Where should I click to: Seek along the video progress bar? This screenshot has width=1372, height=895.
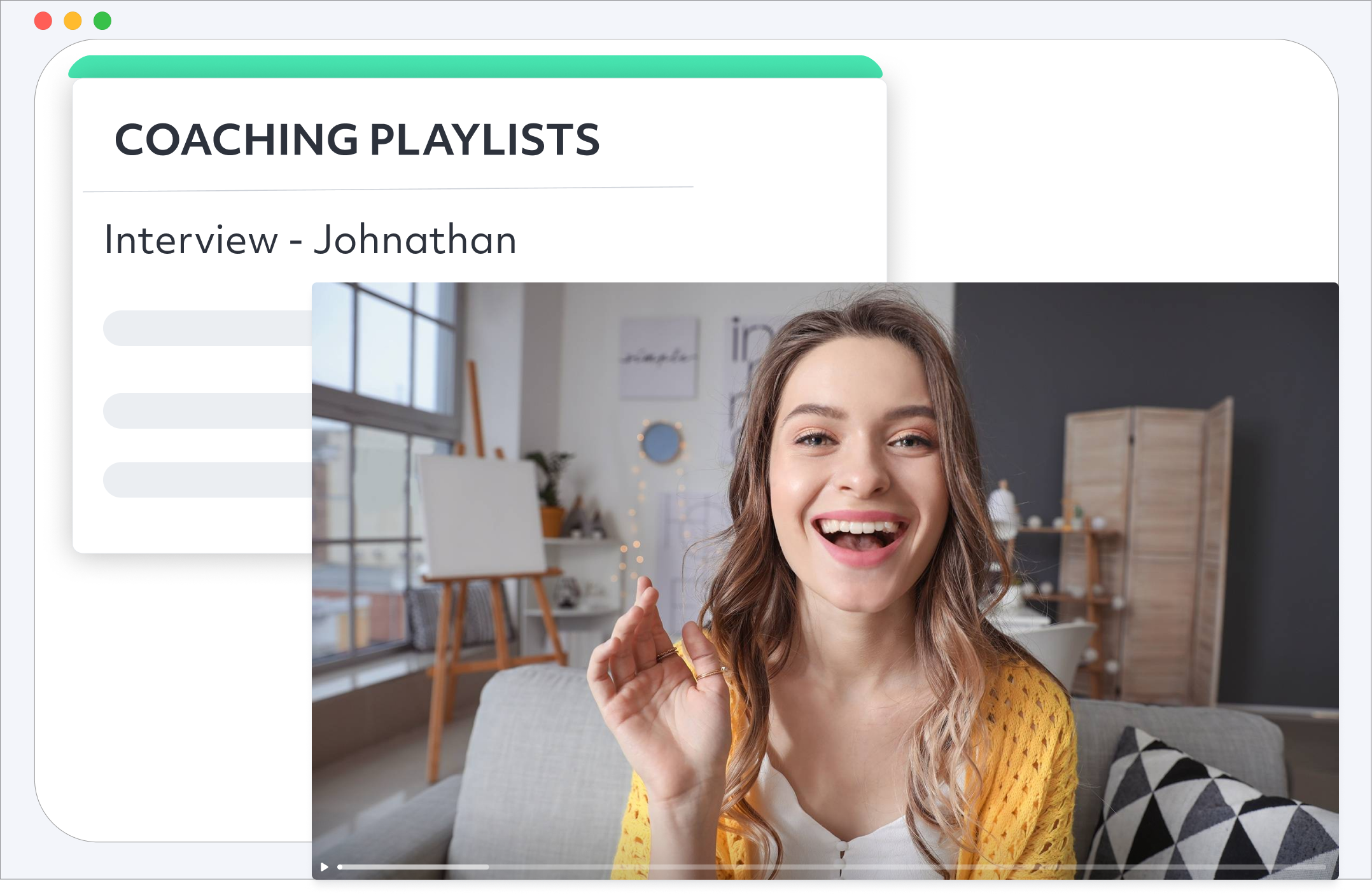tap(832, 866)
